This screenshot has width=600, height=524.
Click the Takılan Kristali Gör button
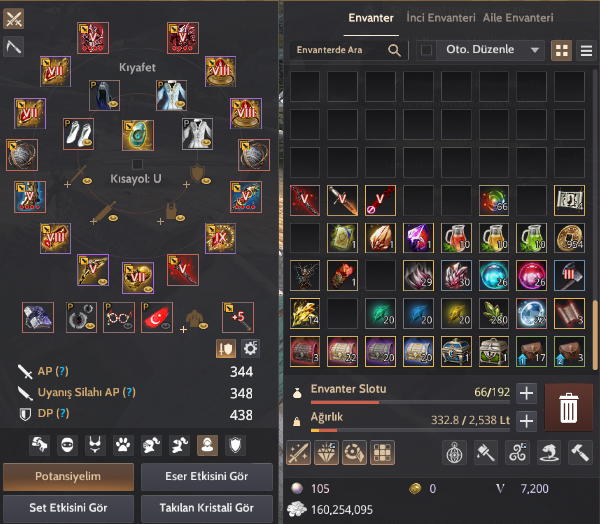207,508
